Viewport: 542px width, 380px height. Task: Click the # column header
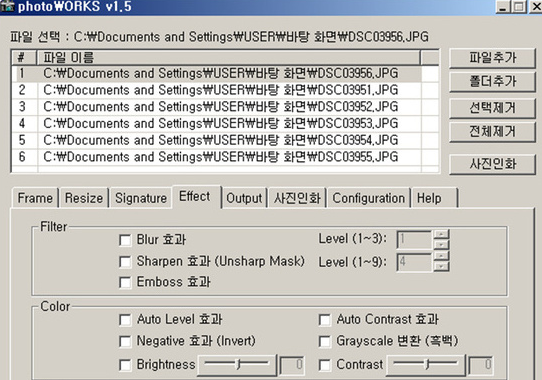point(24,57)
